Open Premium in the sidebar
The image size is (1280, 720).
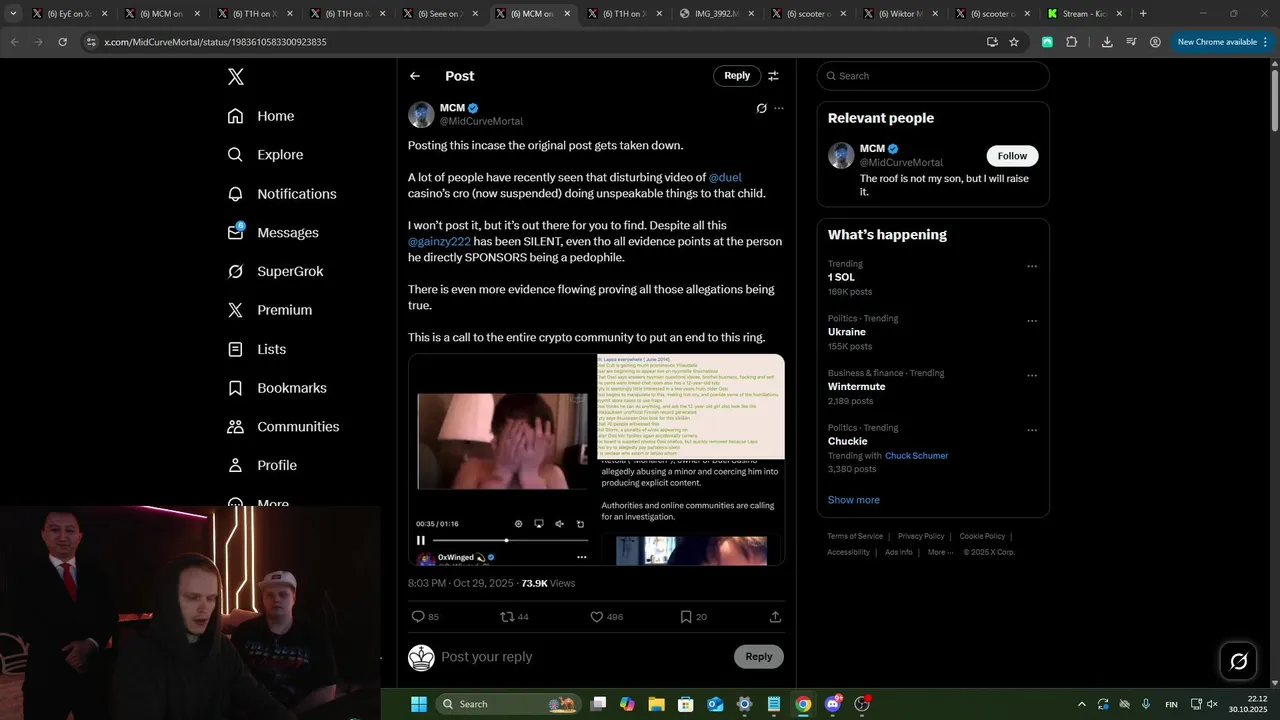(x=270, y=310)
